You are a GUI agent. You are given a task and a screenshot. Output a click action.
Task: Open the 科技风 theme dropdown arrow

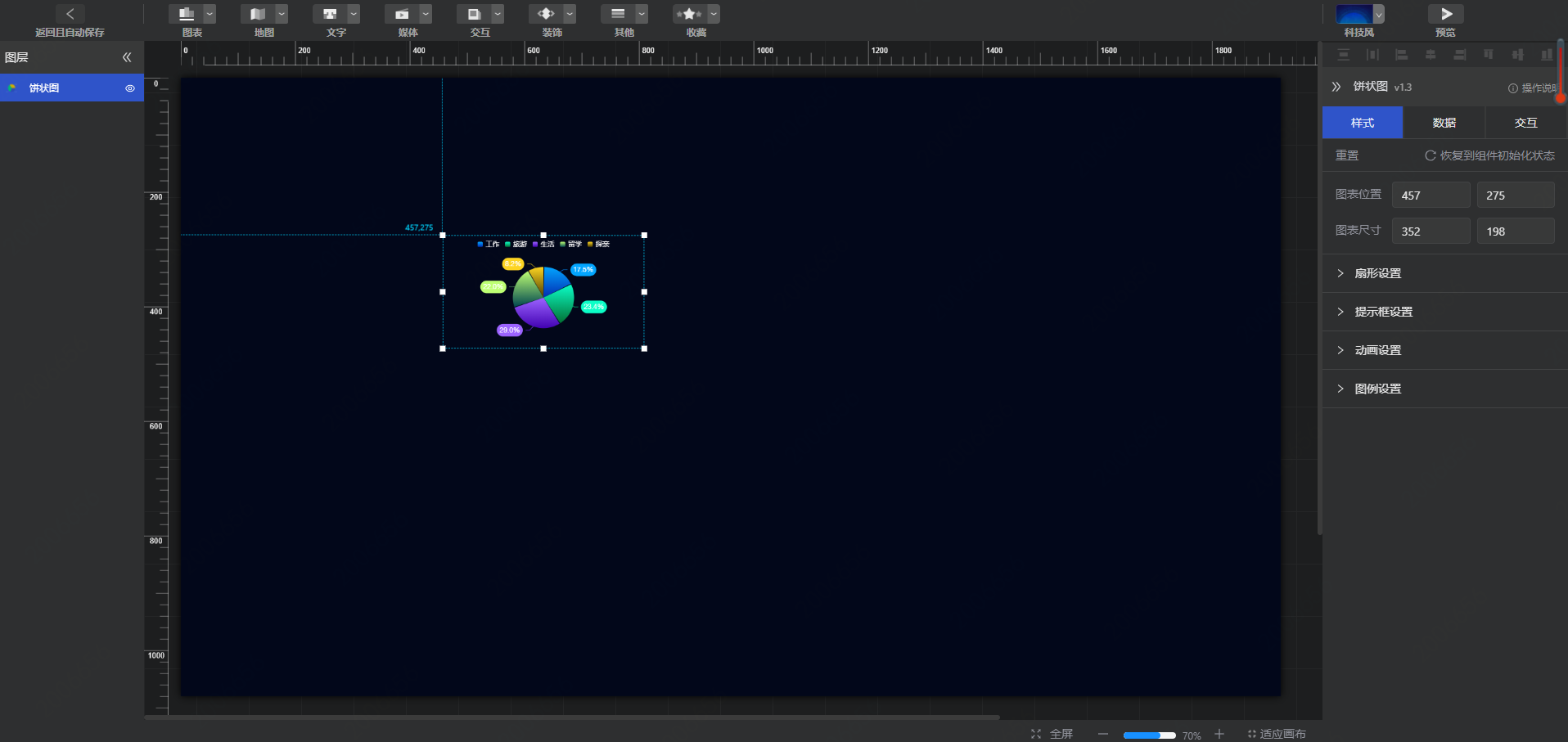1379,14
